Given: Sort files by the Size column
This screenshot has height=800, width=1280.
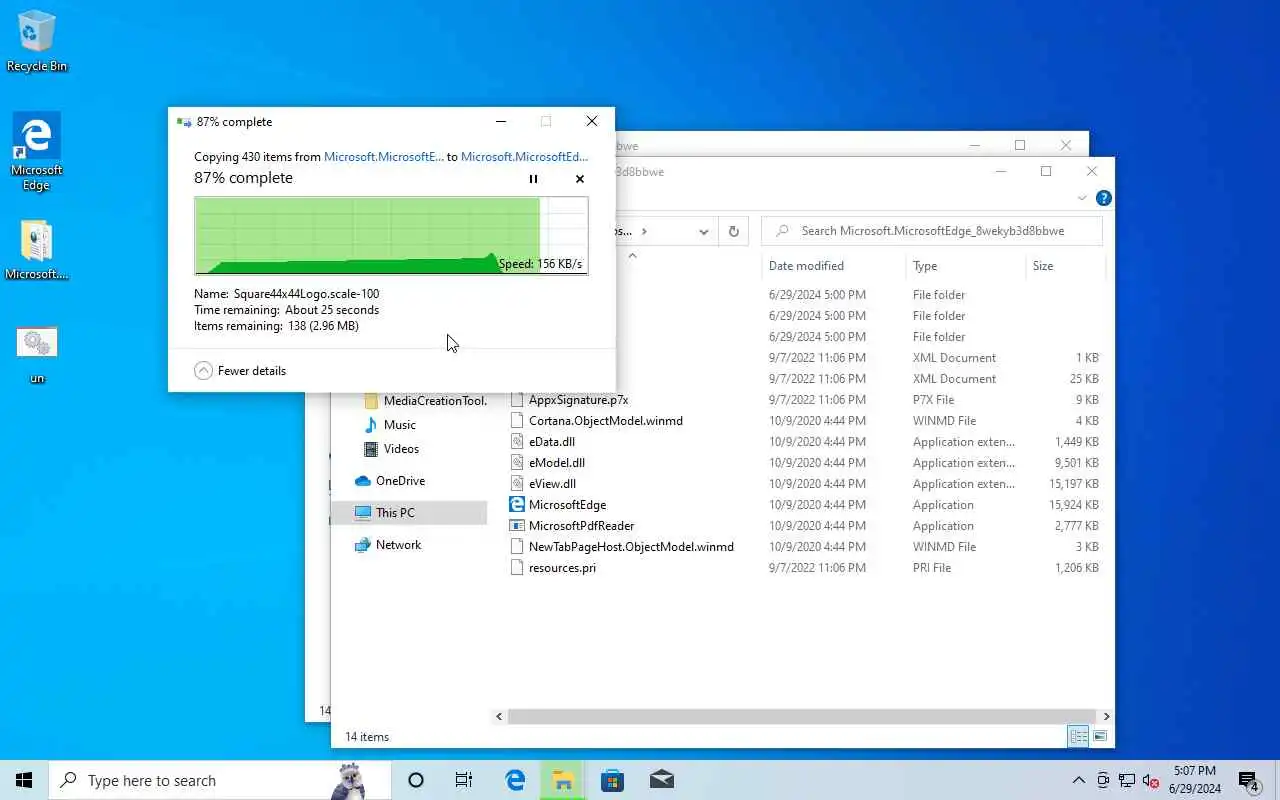Looking at the screenshot, I should 1064,266.
